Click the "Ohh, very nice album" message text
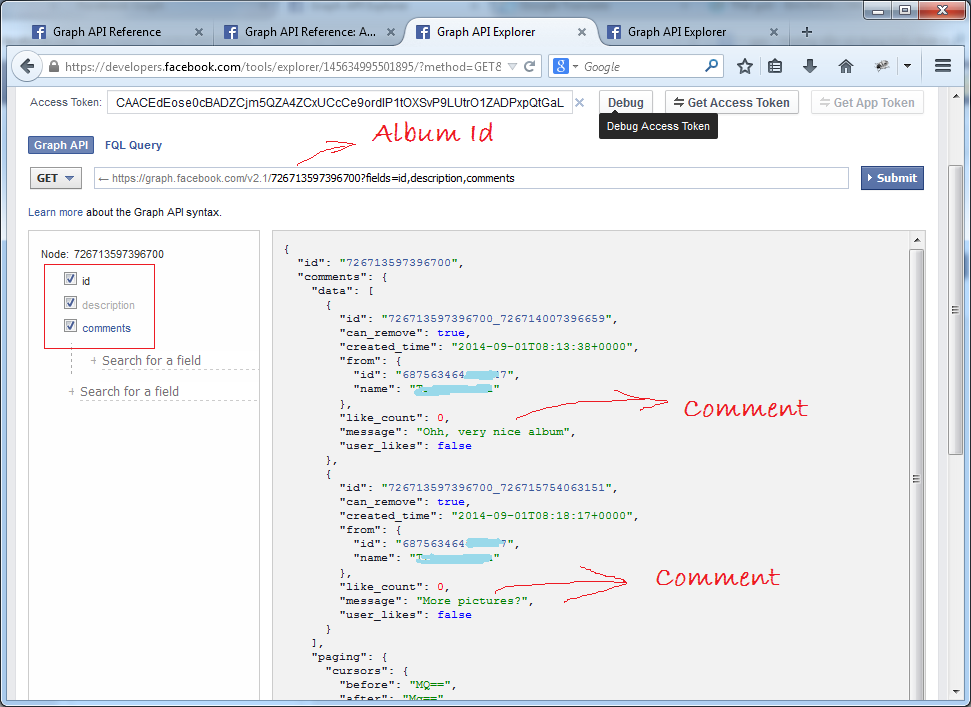 (x=495, y=432)
